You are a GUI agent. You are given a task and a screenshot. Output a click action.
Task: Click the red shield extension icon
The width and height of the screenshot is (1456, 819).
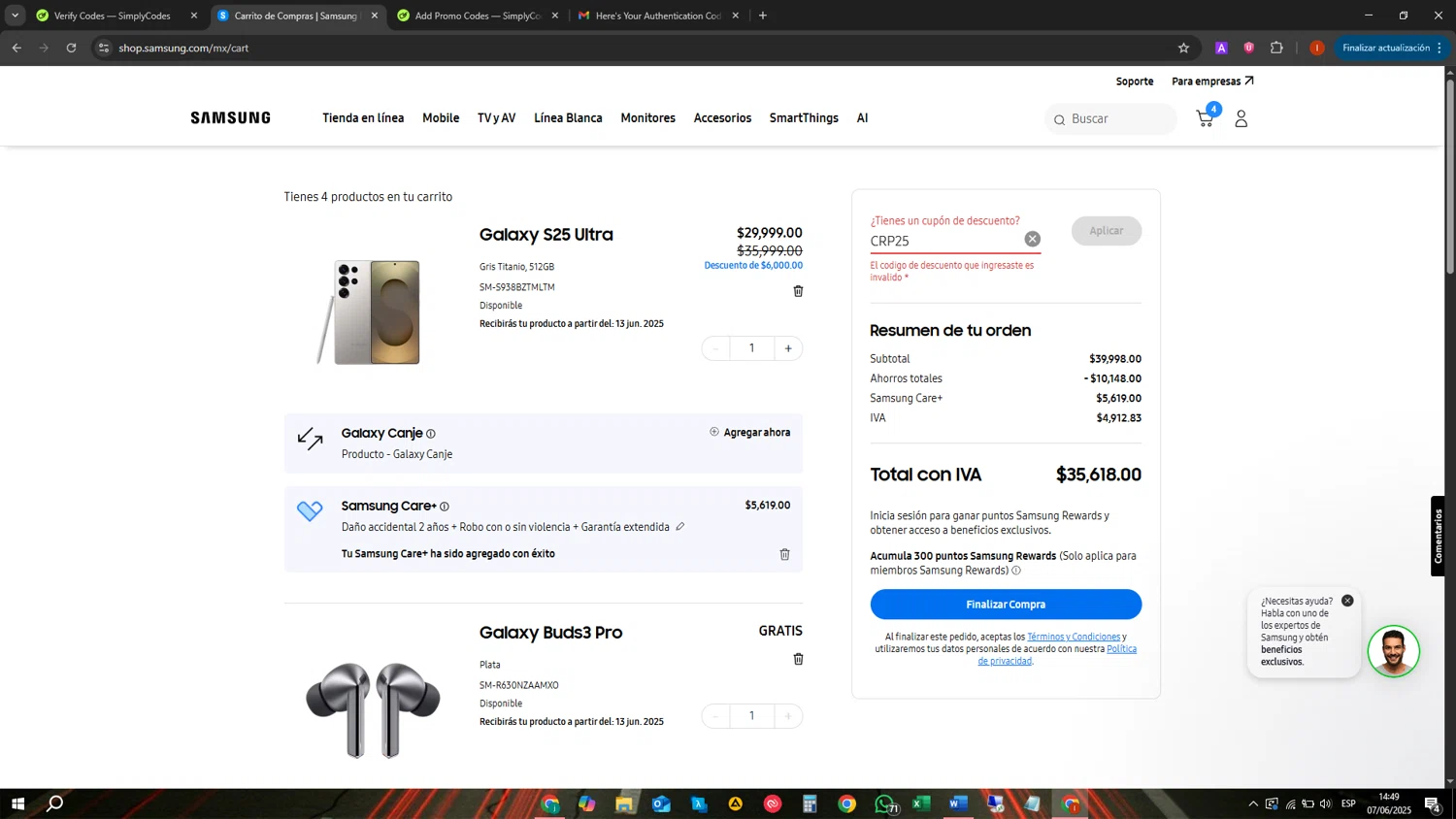point(1249,48)
